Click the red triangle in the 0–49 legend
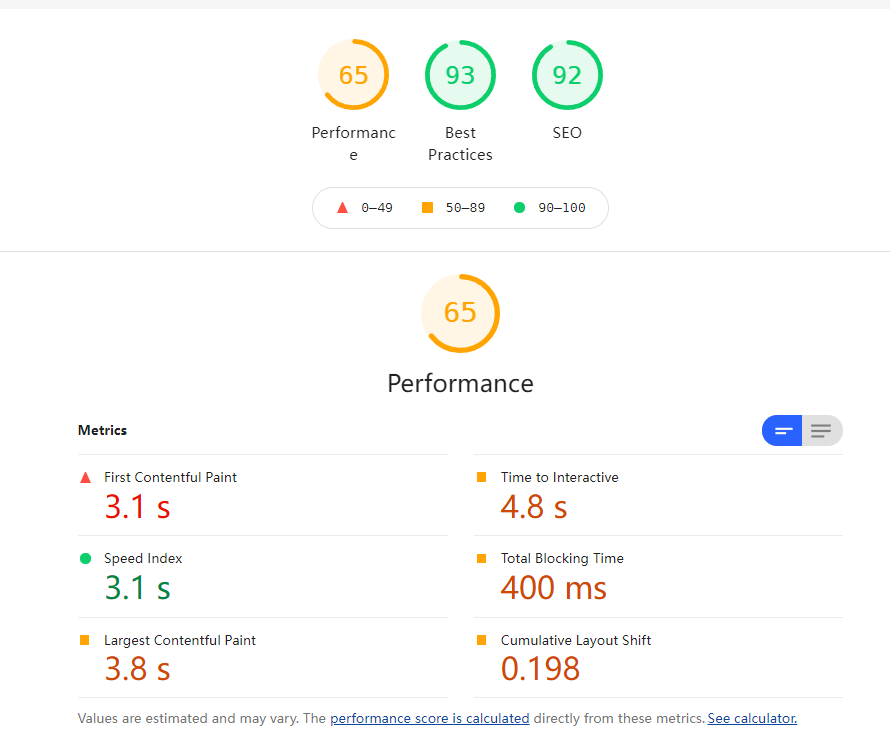 coord(342,208)
